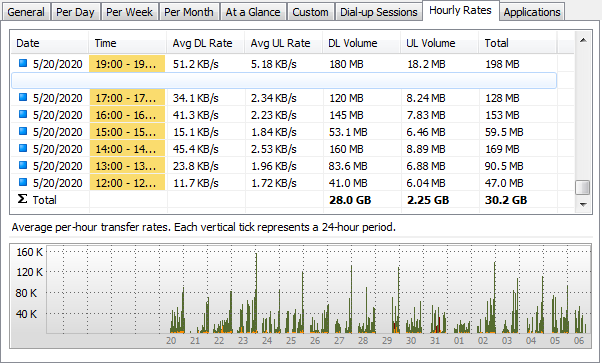Sort by Avg DL Rate column header
This screenshot has width=602, height=364.
pos(206,43)
